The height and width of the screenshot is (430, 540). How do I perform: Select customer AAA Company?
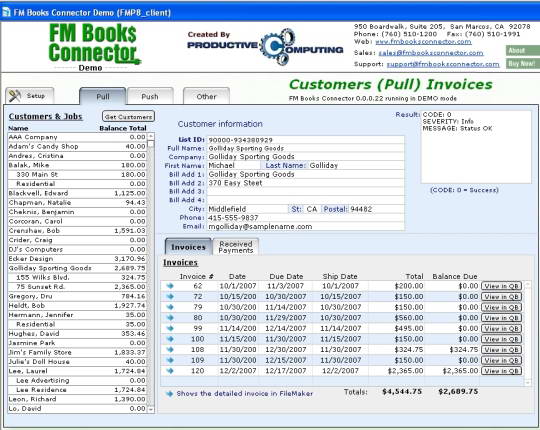point(77,137)
